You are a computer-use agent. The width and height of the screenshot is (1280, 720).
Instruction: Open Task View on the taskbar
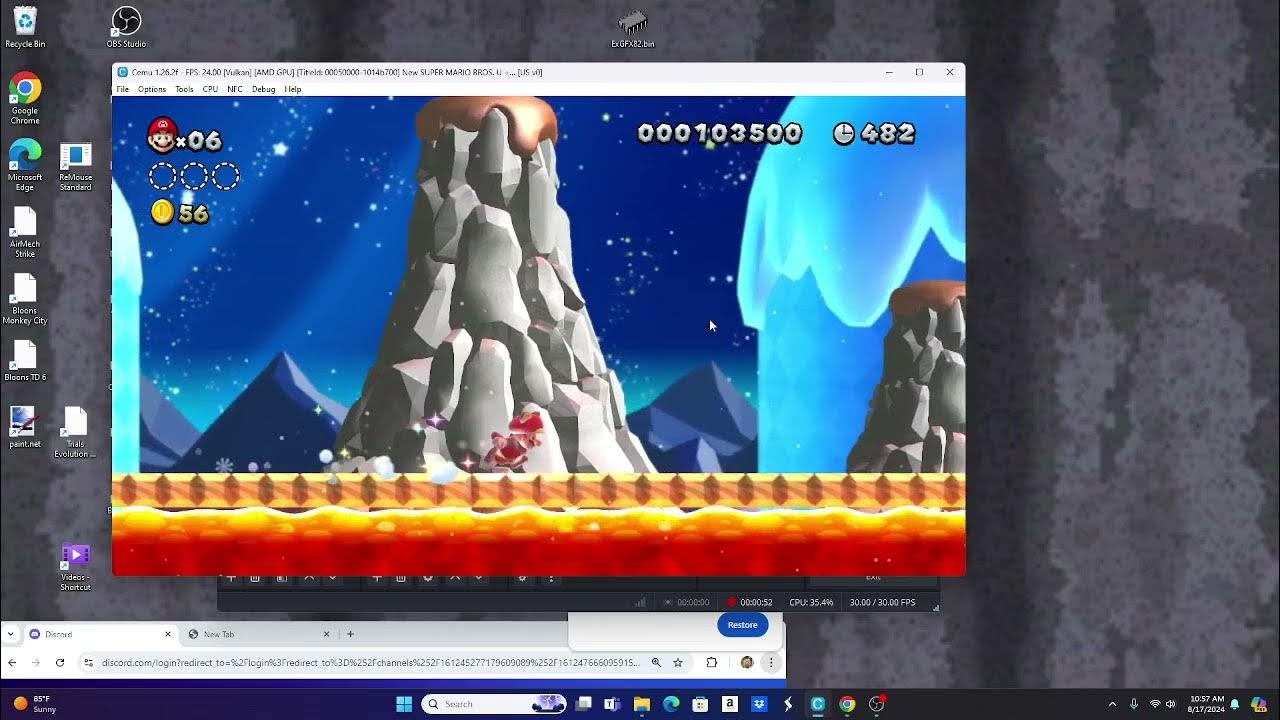(x=584, y=704)
